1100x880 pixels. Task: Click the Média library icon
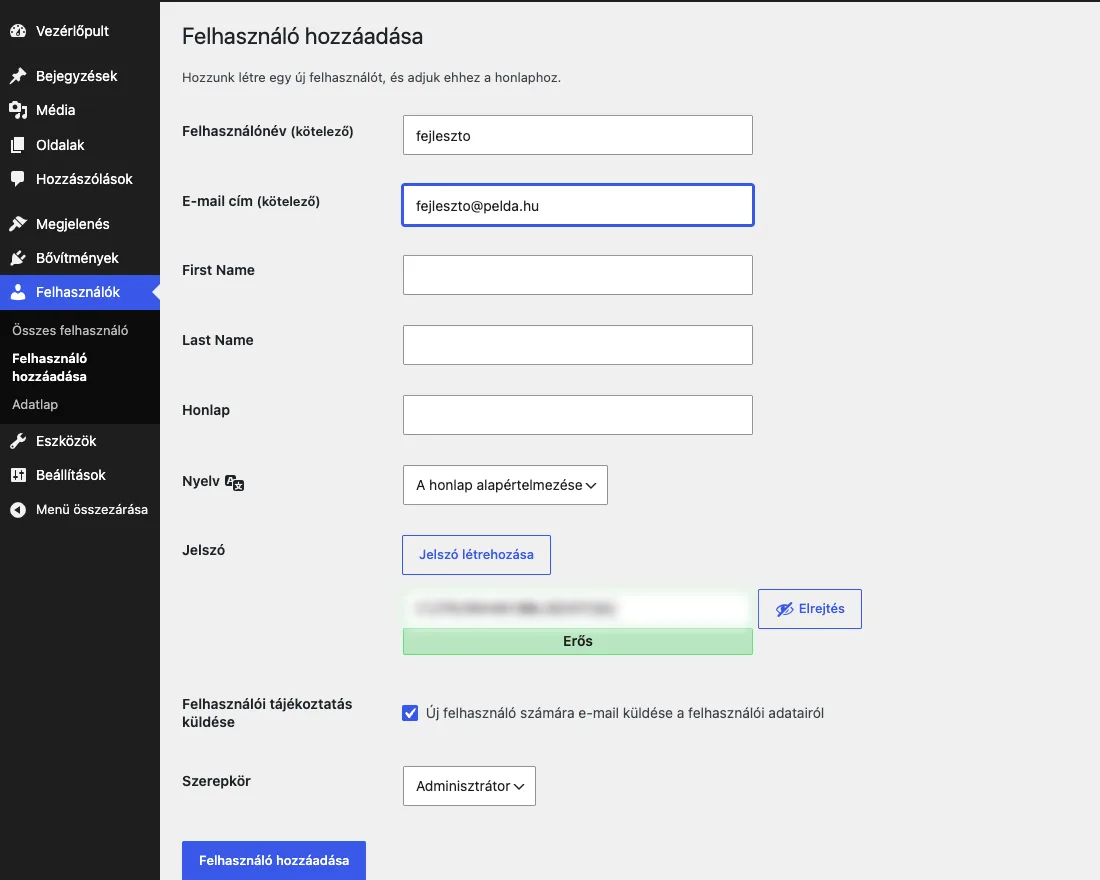click(18, 110)
